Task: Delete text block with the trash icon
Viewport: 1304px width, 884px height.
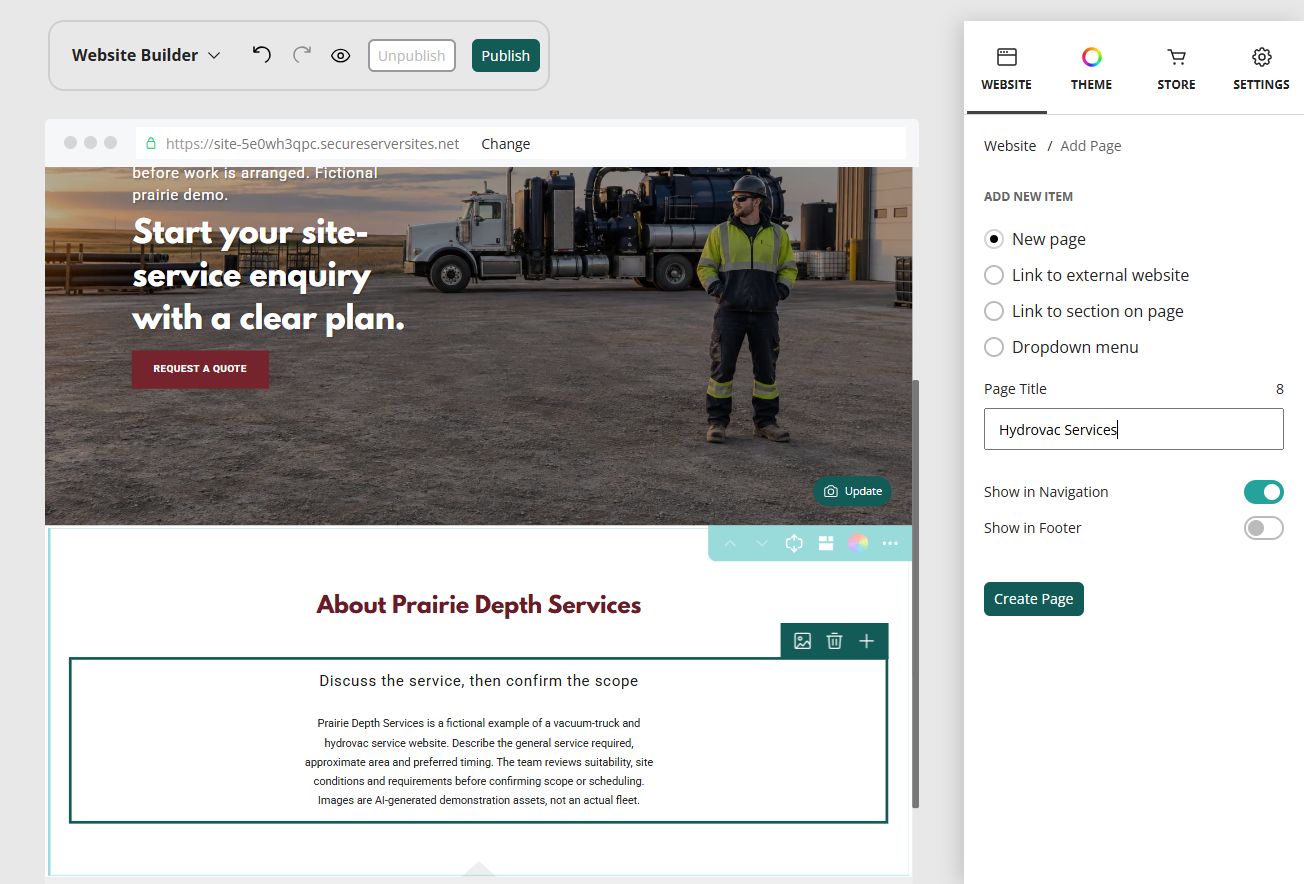Action: coord(834,641)
